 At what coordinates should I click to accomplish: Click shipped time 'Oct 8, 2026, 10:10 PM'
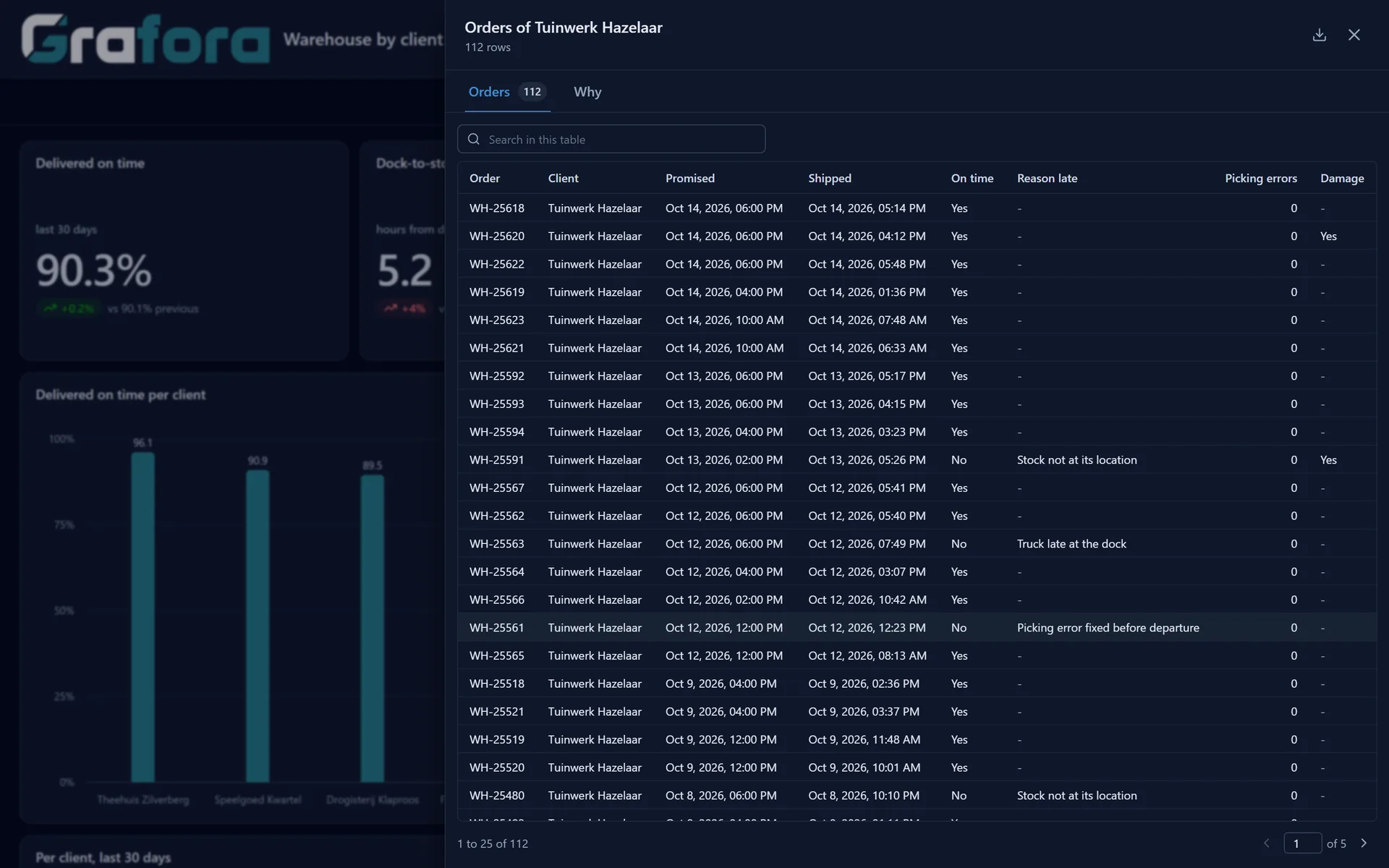point(864,796)
